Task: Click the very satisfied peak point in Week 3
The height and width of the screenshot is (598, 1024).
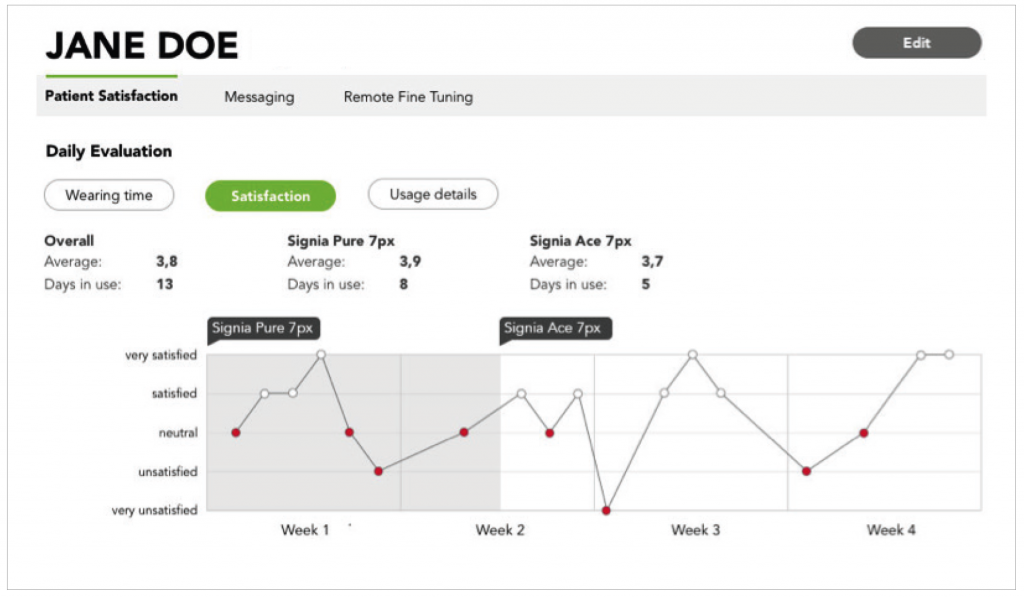Action: [x=692, y=354]
